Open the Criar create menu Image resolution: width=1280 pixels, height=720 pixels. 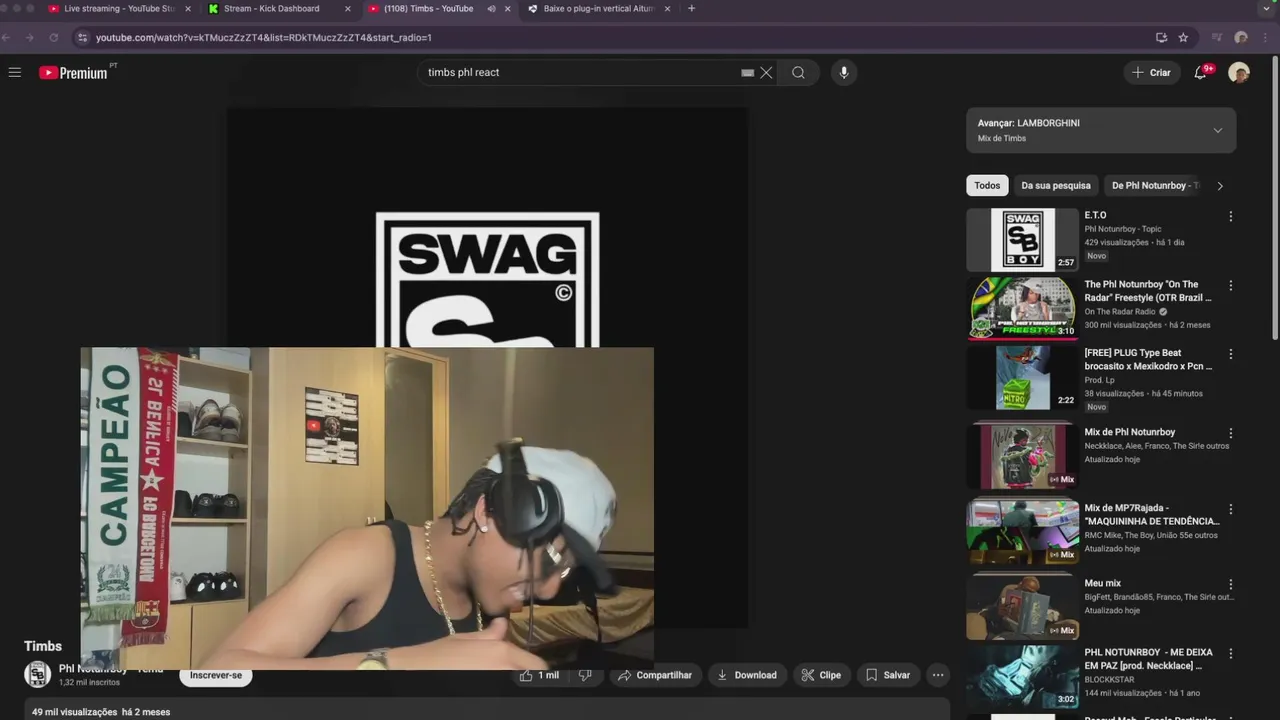tap(1151, 72)
